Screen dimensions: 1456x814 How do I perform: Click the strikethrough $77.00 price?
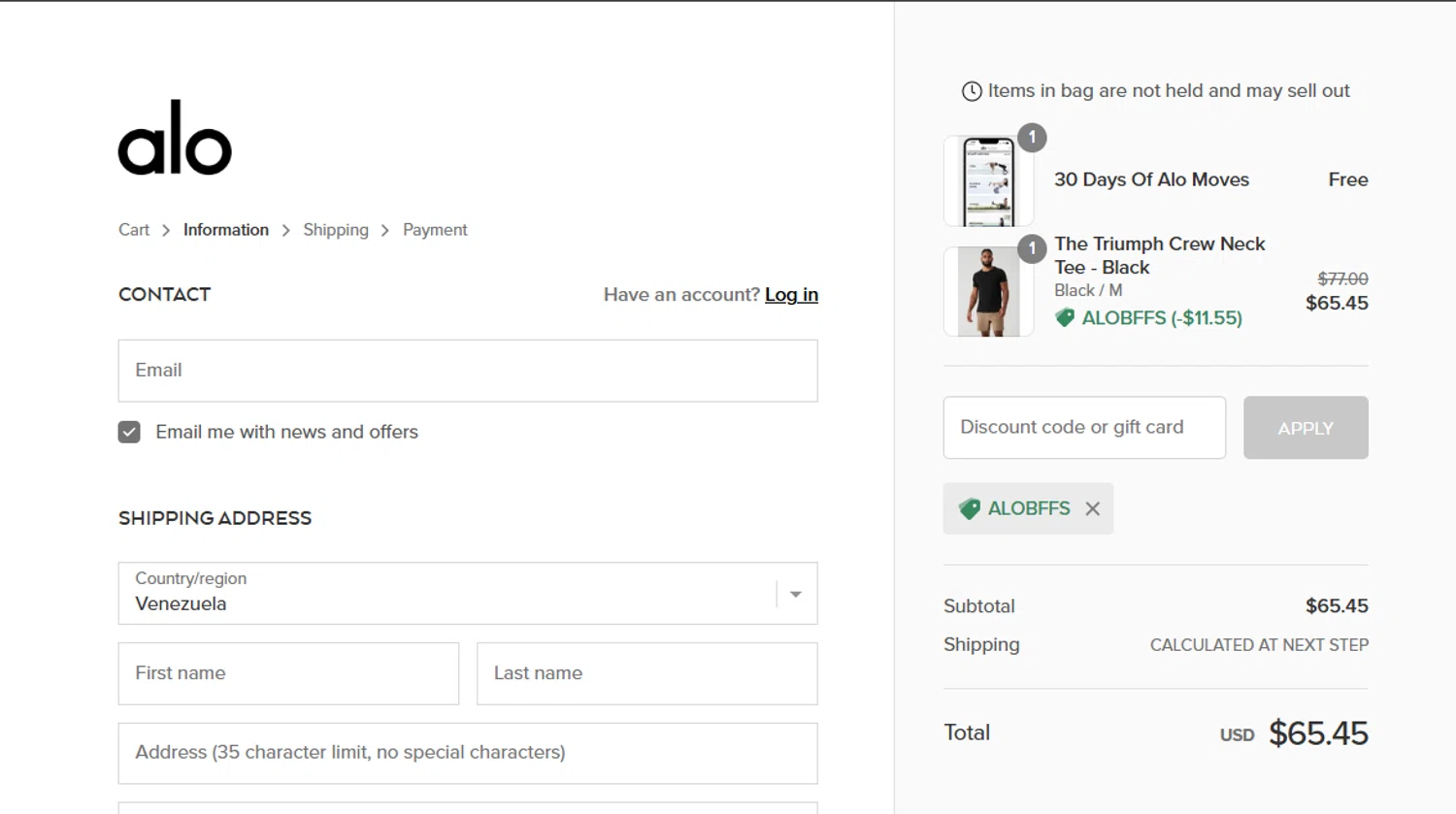(1342, 278)
